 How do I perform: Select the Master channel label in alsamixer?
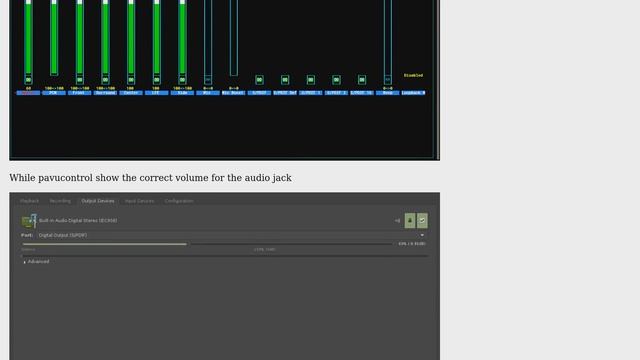point(28,93)
